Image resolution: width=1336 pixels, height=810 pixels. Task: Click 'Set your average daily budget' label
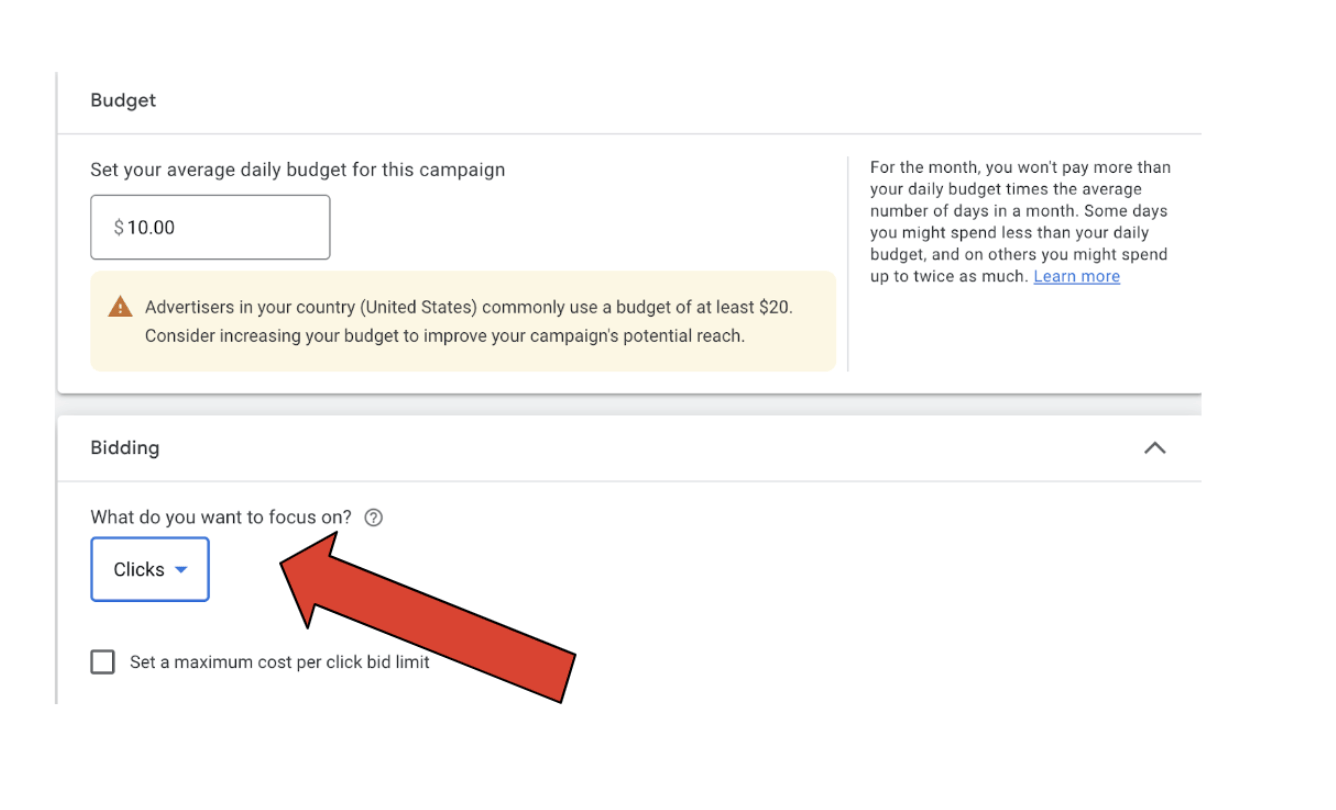(297, 170)
